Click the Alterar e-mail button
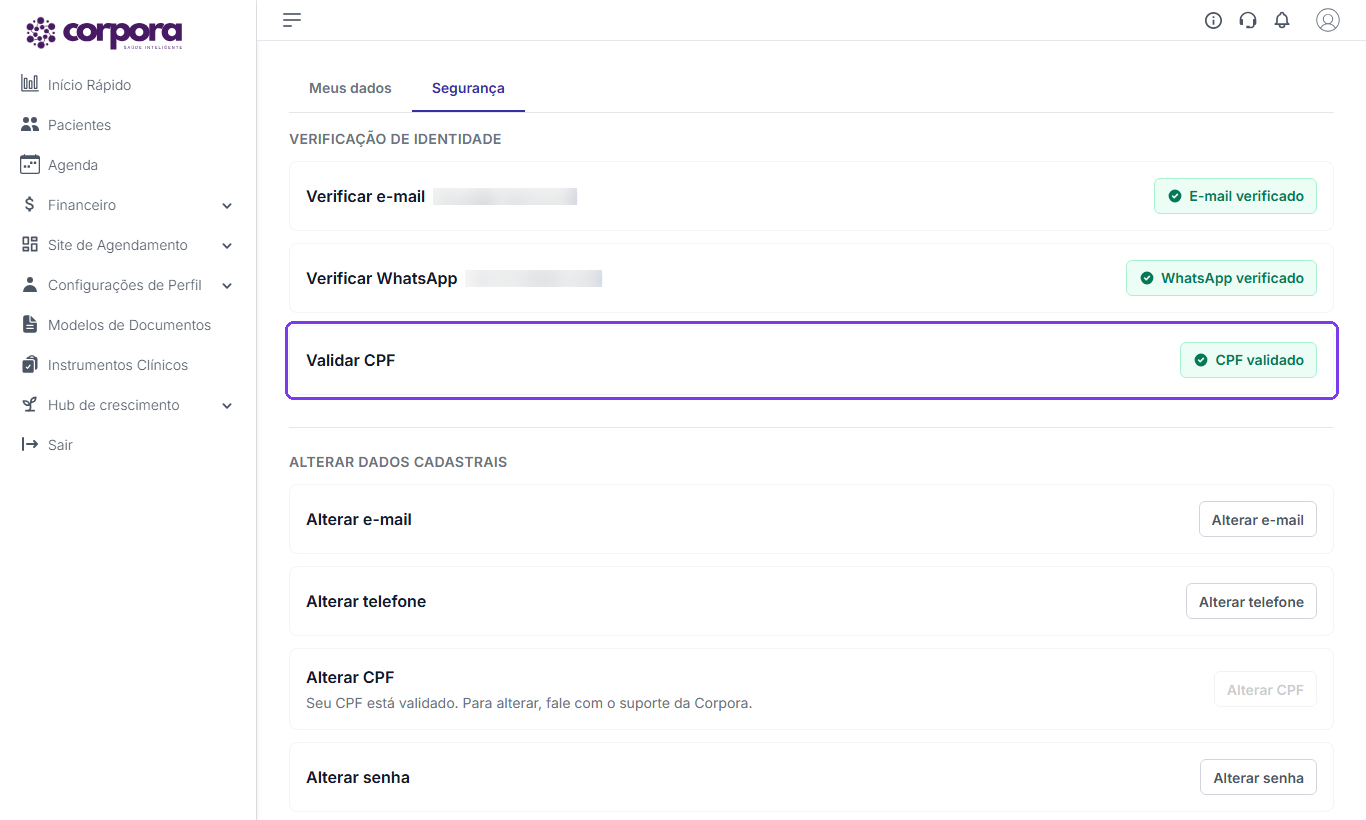1366x820 pixels. pyautogui.click(x=1257, y=520)
